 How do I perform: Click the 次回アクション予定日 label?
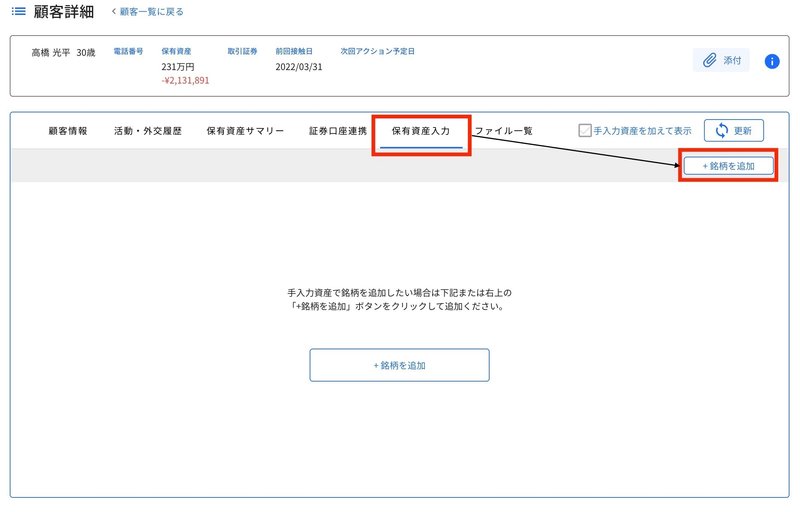378,51
